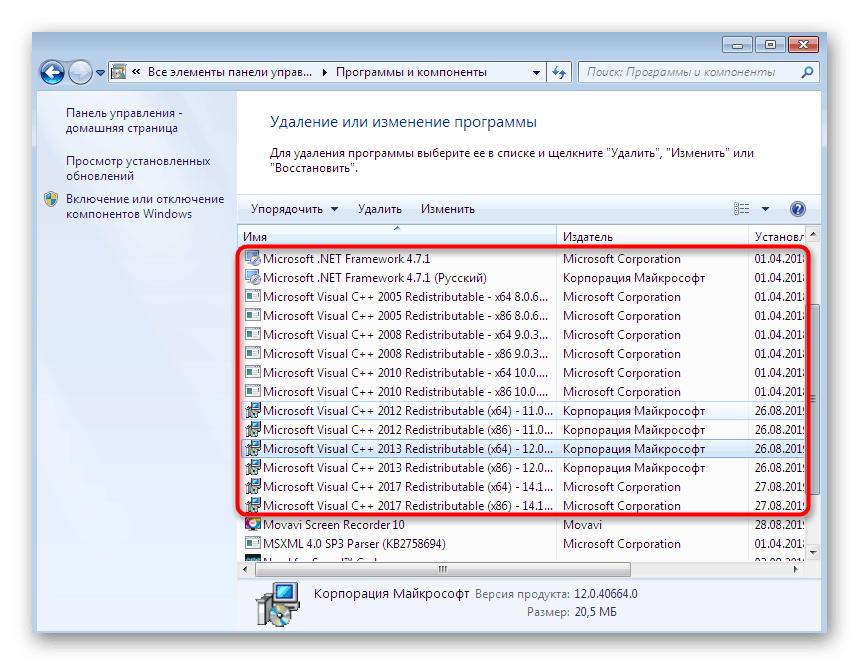Open 'Включение или отключение компонентов Windows'
The image size is (859, 665).
145,207
